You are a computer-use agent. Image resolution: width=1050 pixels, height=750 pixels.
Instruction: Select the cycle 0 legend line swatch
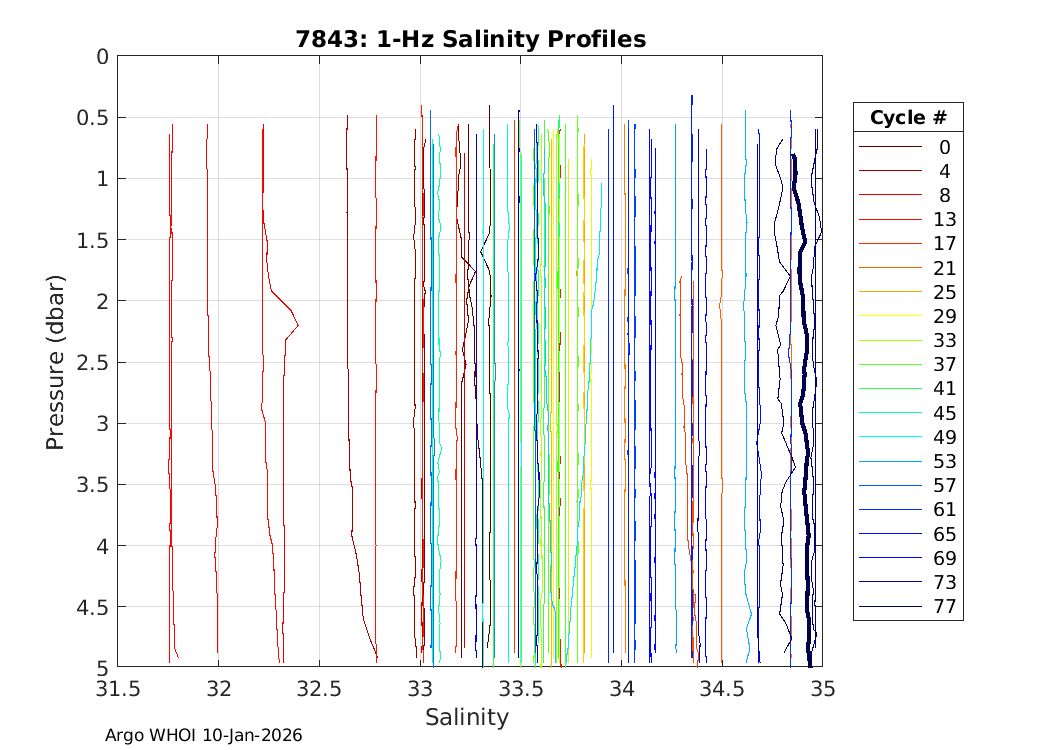[889, 147]
